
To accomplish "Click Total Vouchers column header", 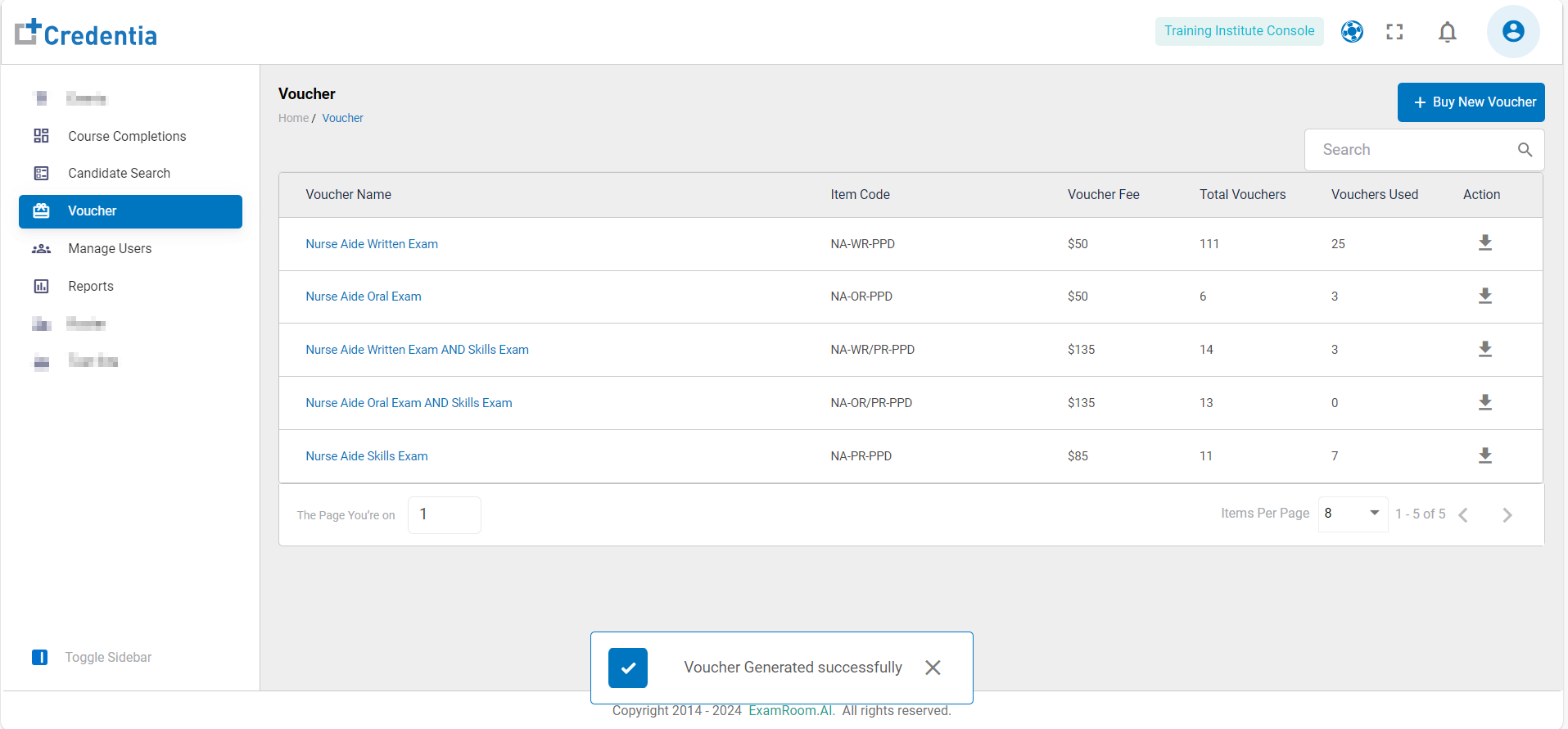I will point(1242,195).
